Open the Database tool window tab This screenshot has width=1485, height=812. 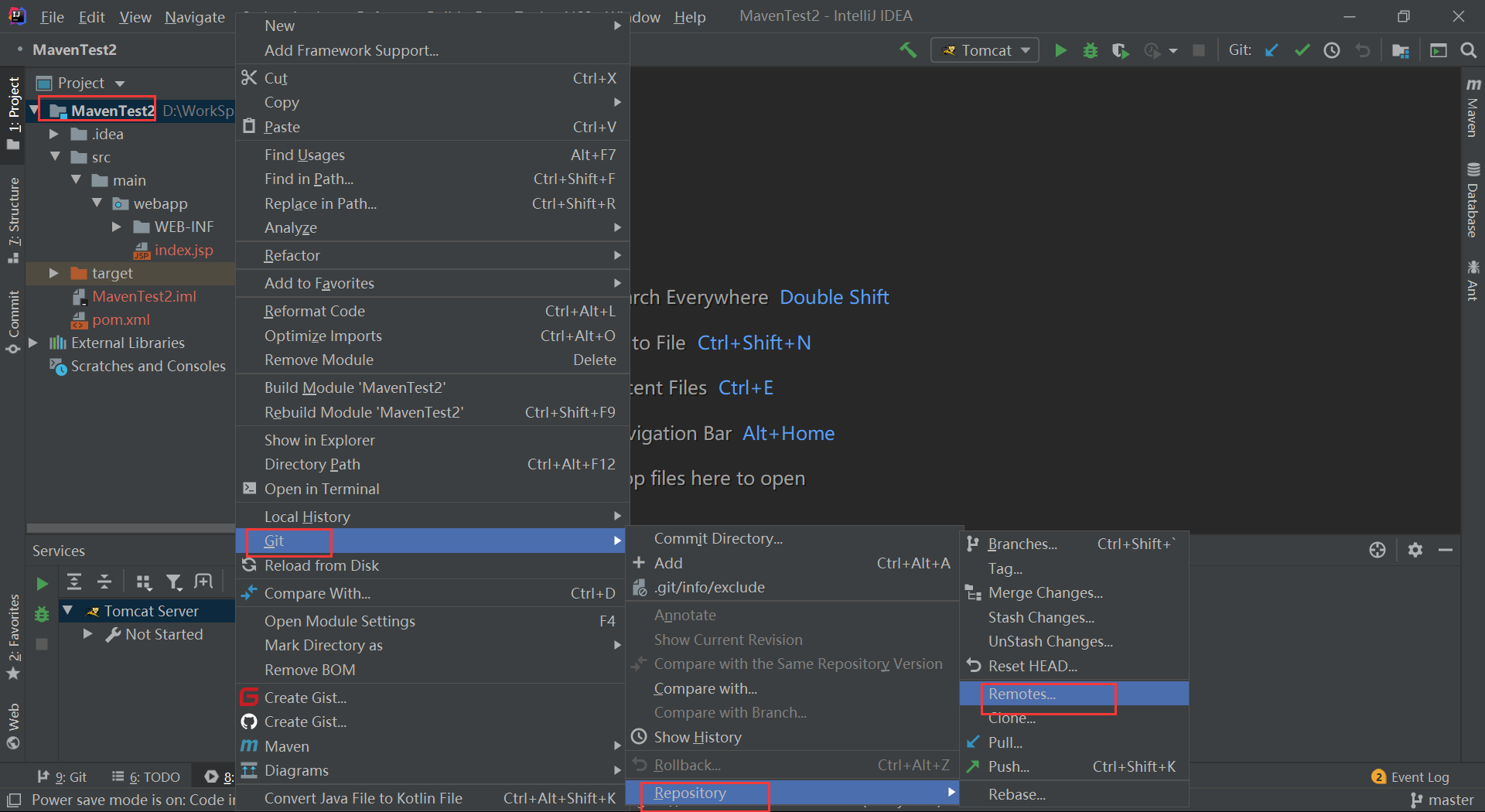1473,200
